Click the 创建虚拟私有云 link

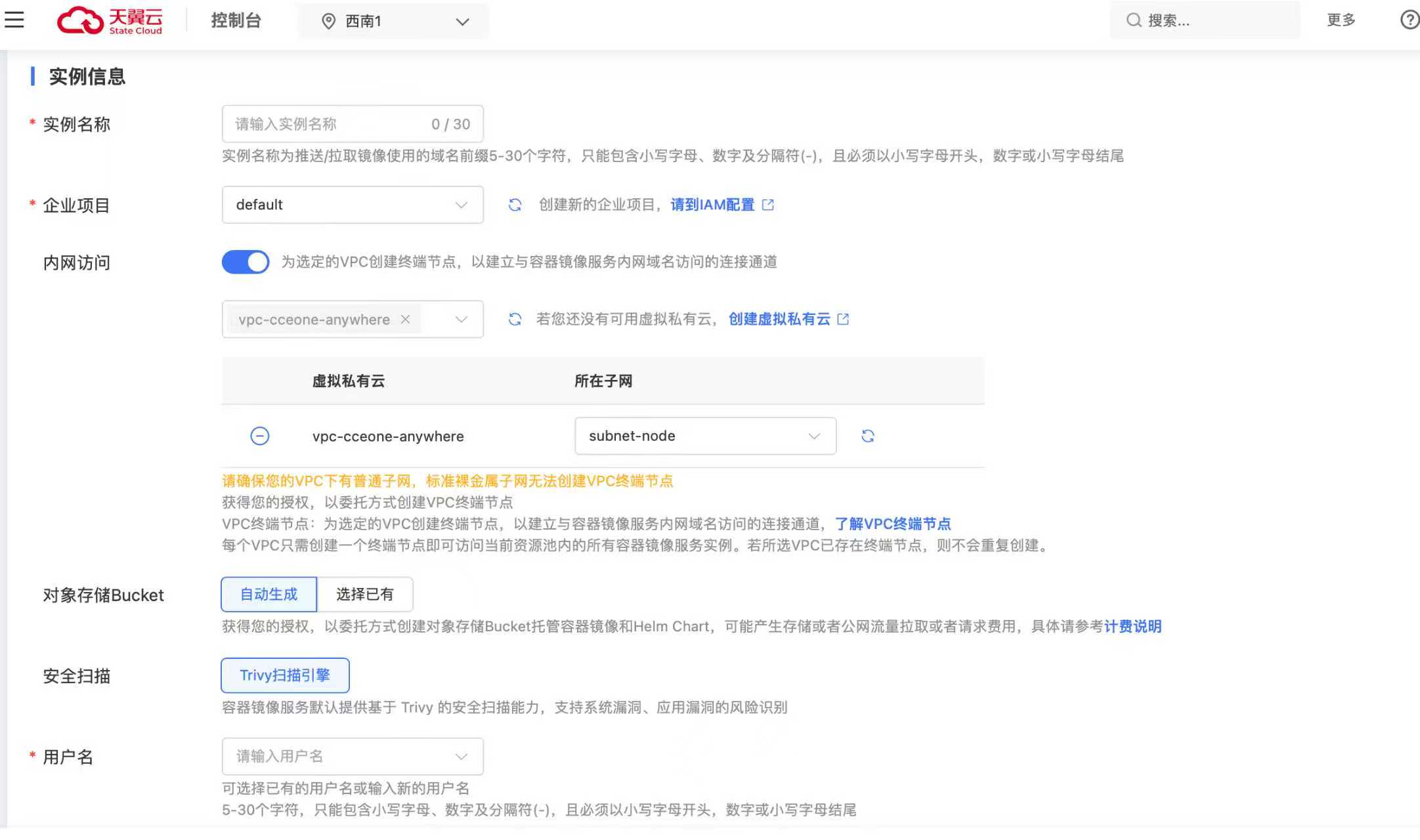(x=779, y=320)
